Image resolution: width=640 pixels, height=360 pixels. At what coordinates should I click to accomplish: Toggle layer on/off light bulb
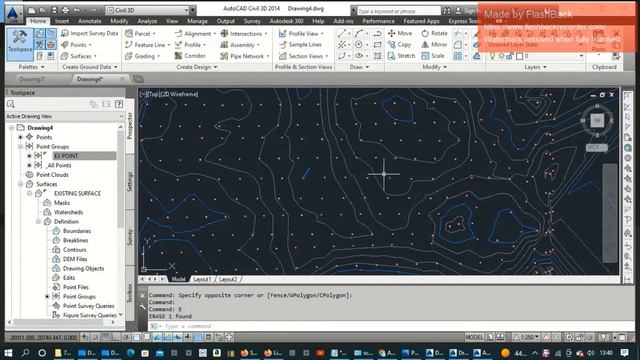(493, 56)
